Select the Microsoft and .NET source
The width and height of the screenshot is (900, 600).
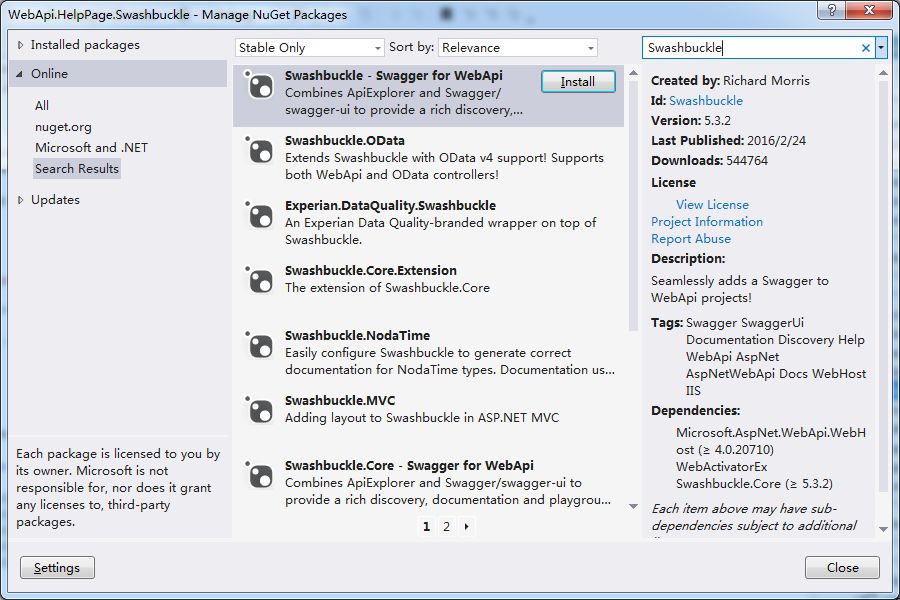coord(91,148)
